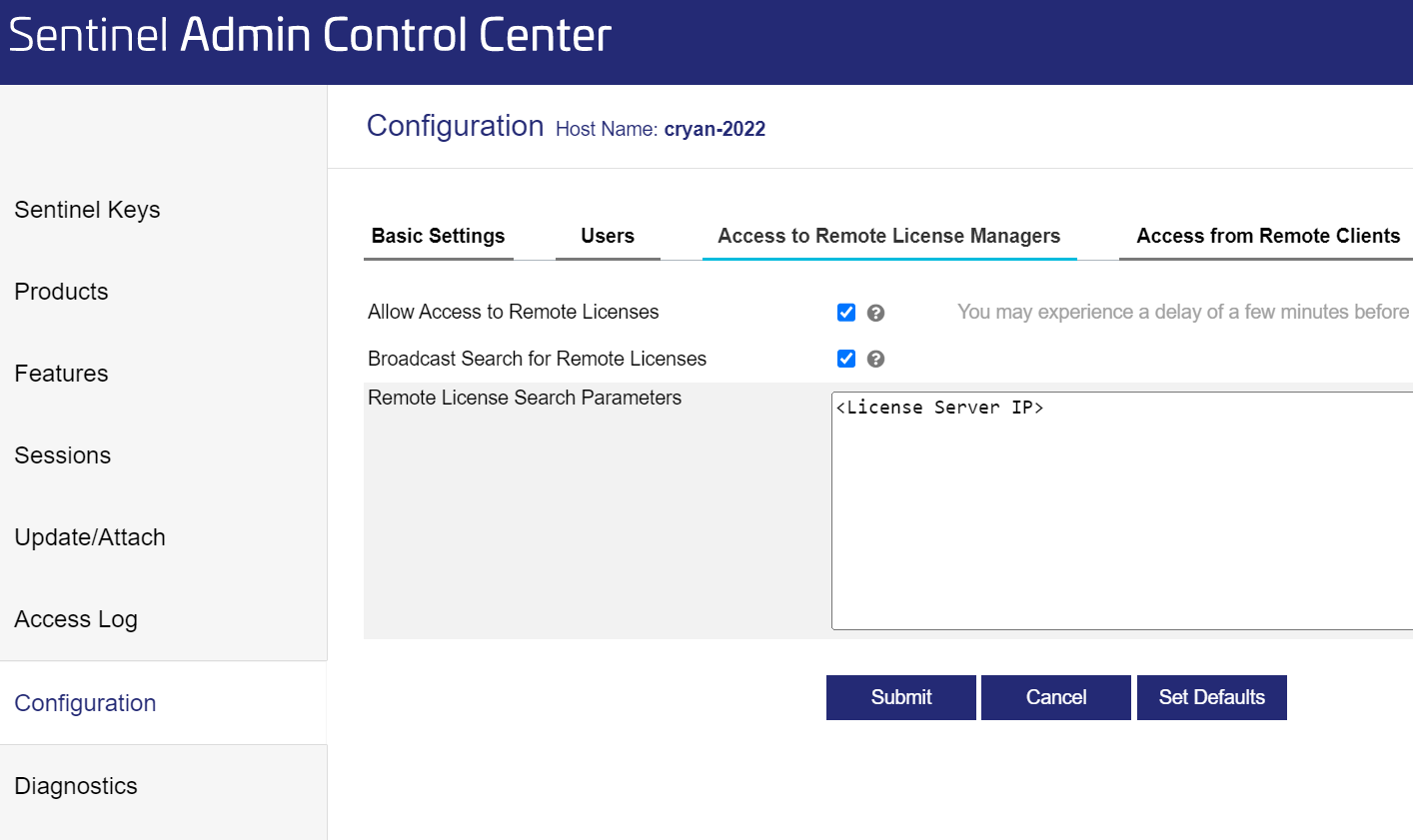Uncheck Broadcast Search for Remote Licenses
This screenshot has height=840, width=1413.
846,359
